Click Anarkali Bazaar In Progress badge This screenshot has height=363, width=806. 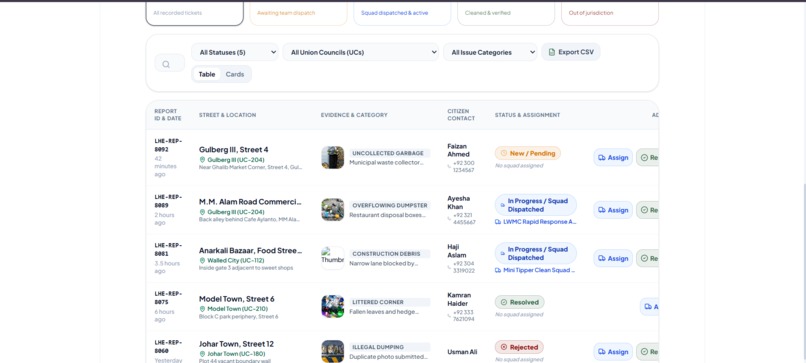tap(536, 253)
